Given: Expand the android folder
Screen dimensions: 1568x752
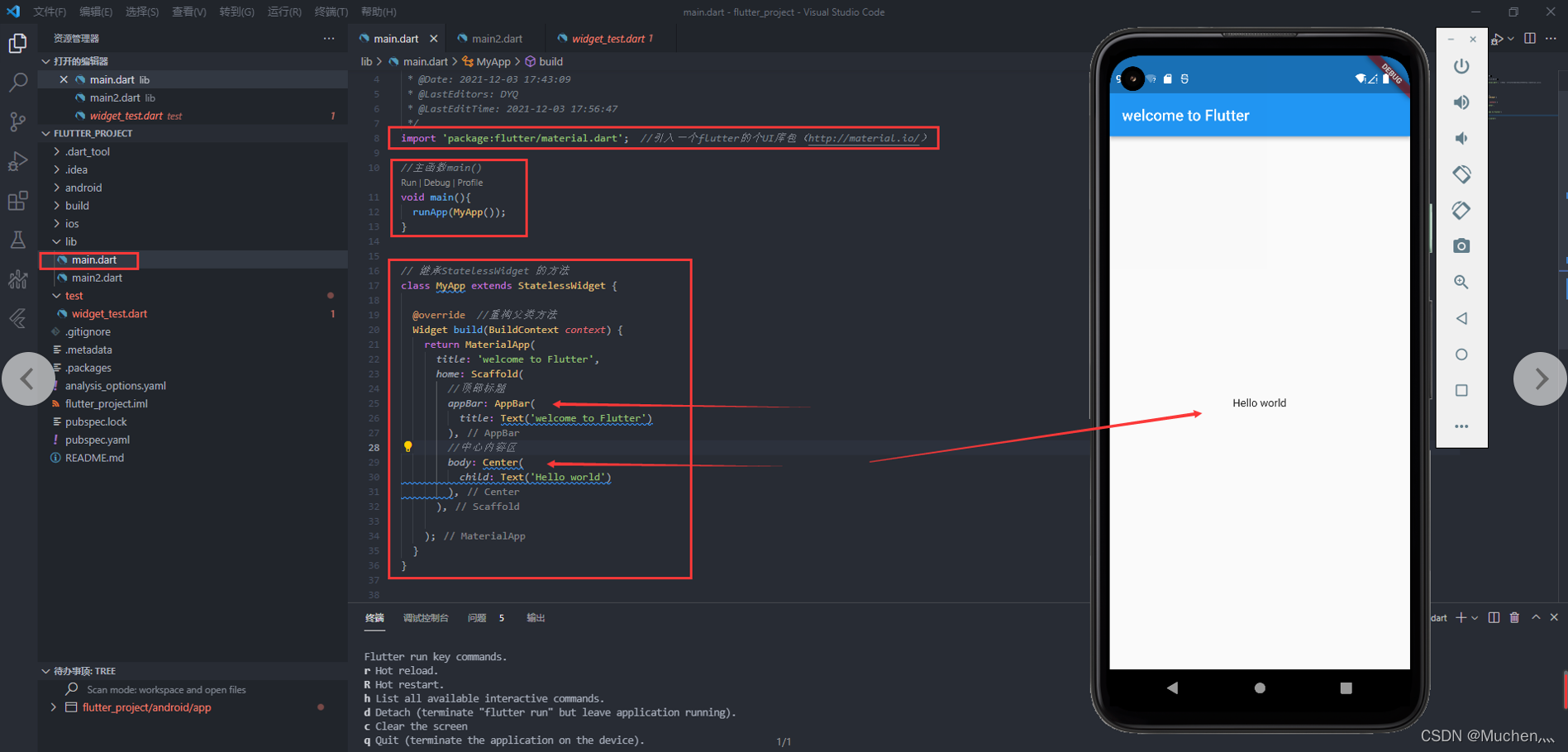Looking at the screenshot, I should point(56,188).
